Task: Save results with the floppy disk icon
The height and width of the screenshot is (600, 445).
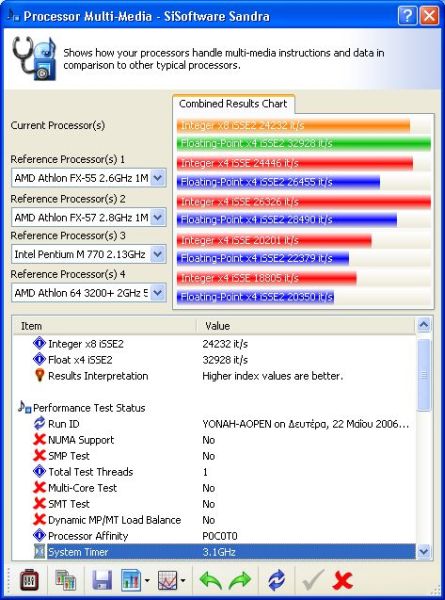Action: [x=102, y=580]
